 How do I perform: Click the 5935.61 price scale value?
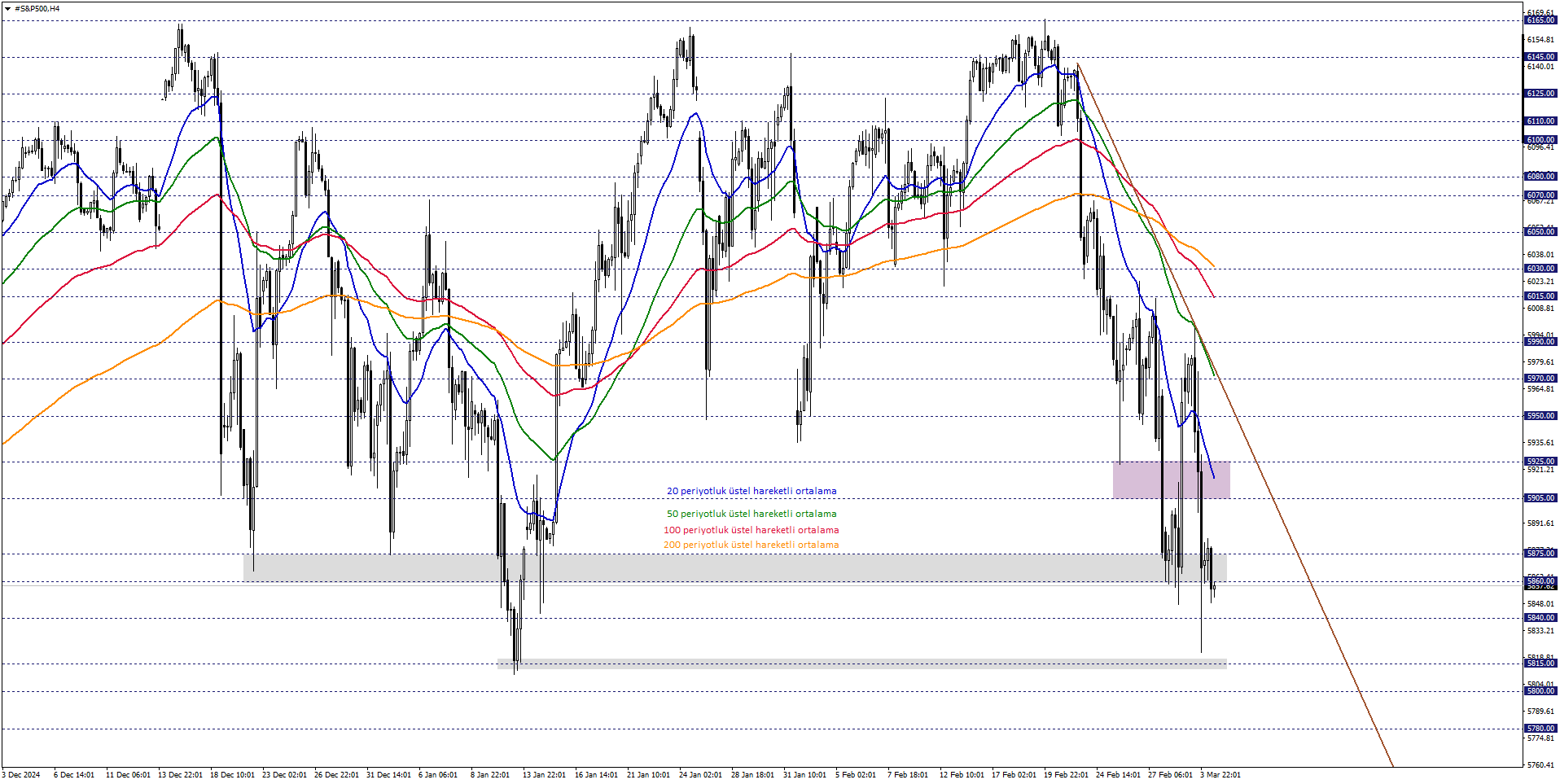coord(1540,443)
